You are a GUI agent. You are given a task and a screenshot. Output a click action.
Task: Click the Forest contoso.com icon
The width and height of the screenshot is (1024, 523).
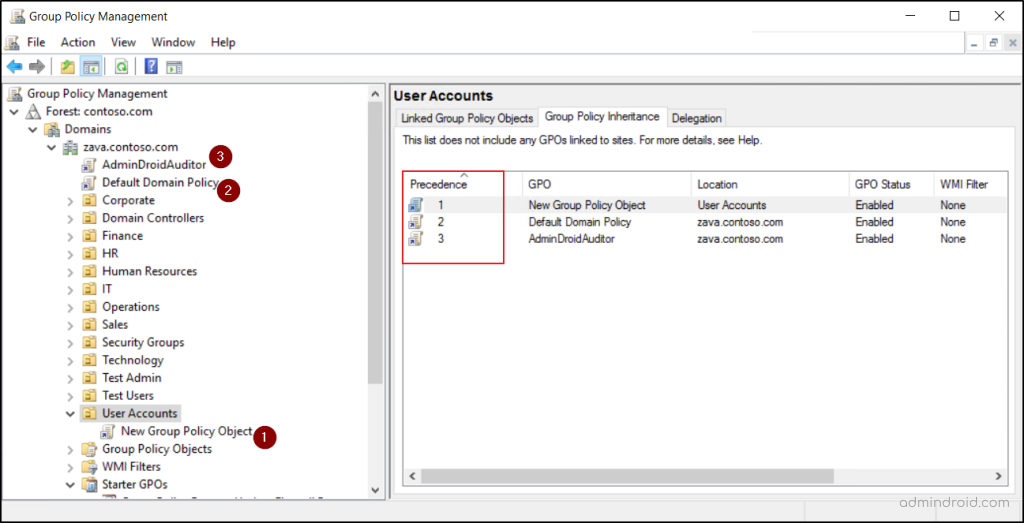[x=33, y=112]
